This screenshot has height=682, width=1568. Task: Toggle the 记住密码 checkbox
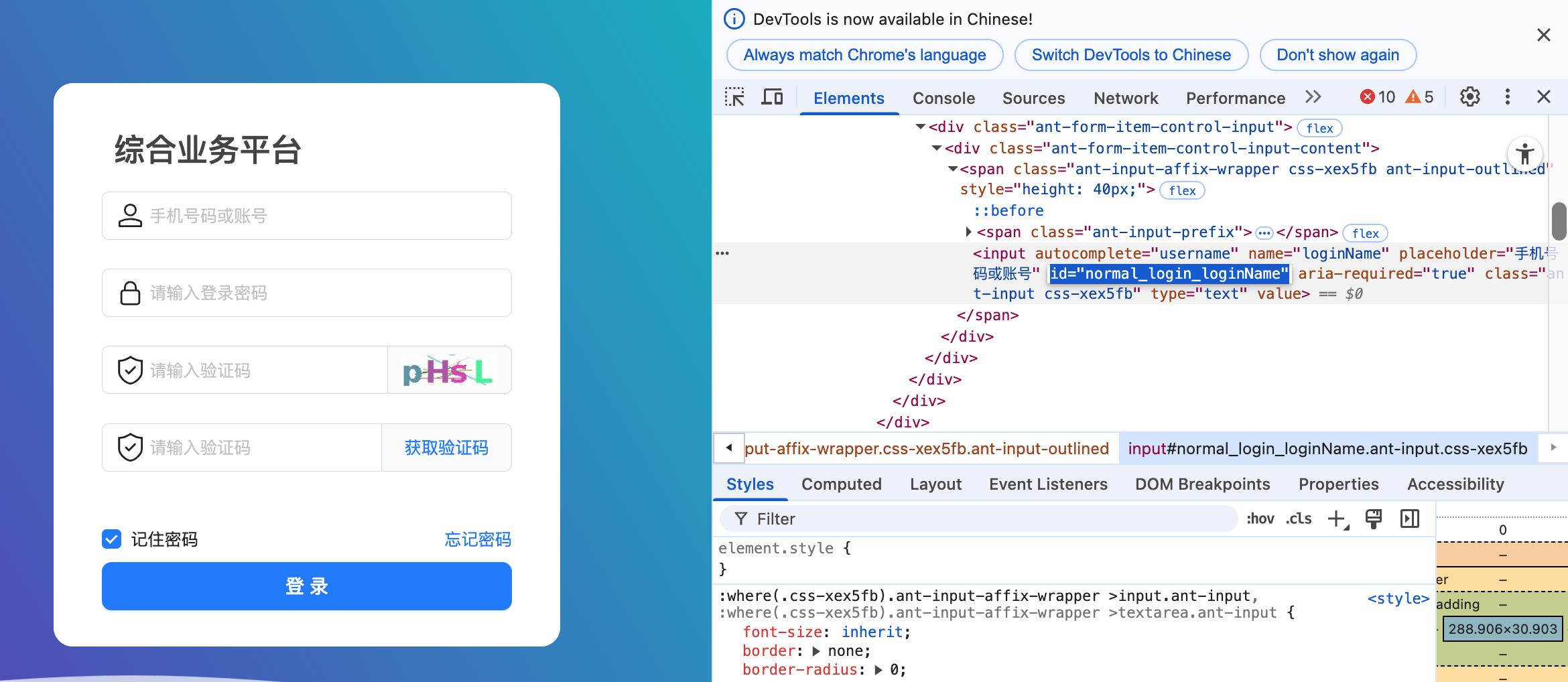pyautogui.click(x=112, y=539)
